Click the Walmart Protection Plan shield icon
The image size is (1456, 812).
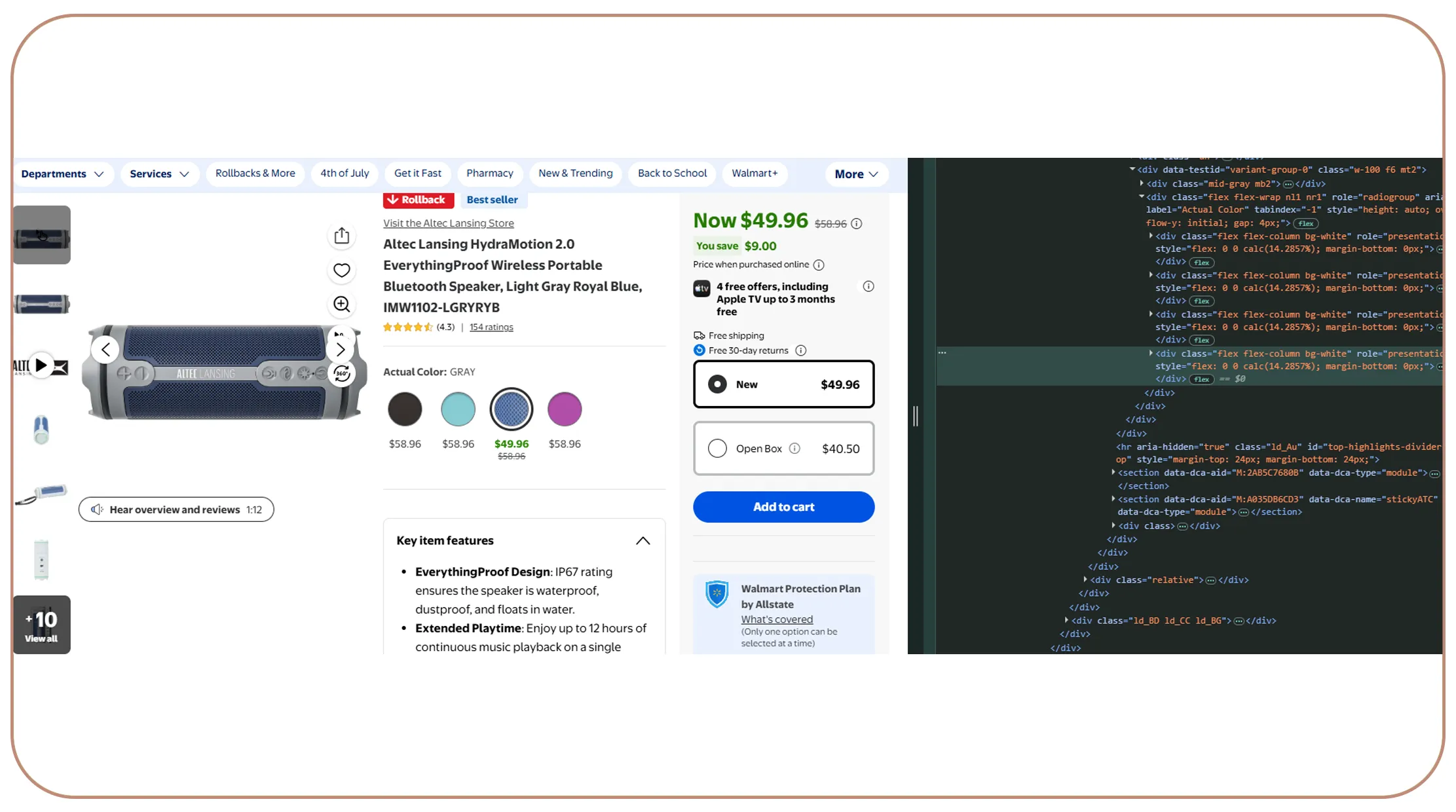(x=717, y=594)
